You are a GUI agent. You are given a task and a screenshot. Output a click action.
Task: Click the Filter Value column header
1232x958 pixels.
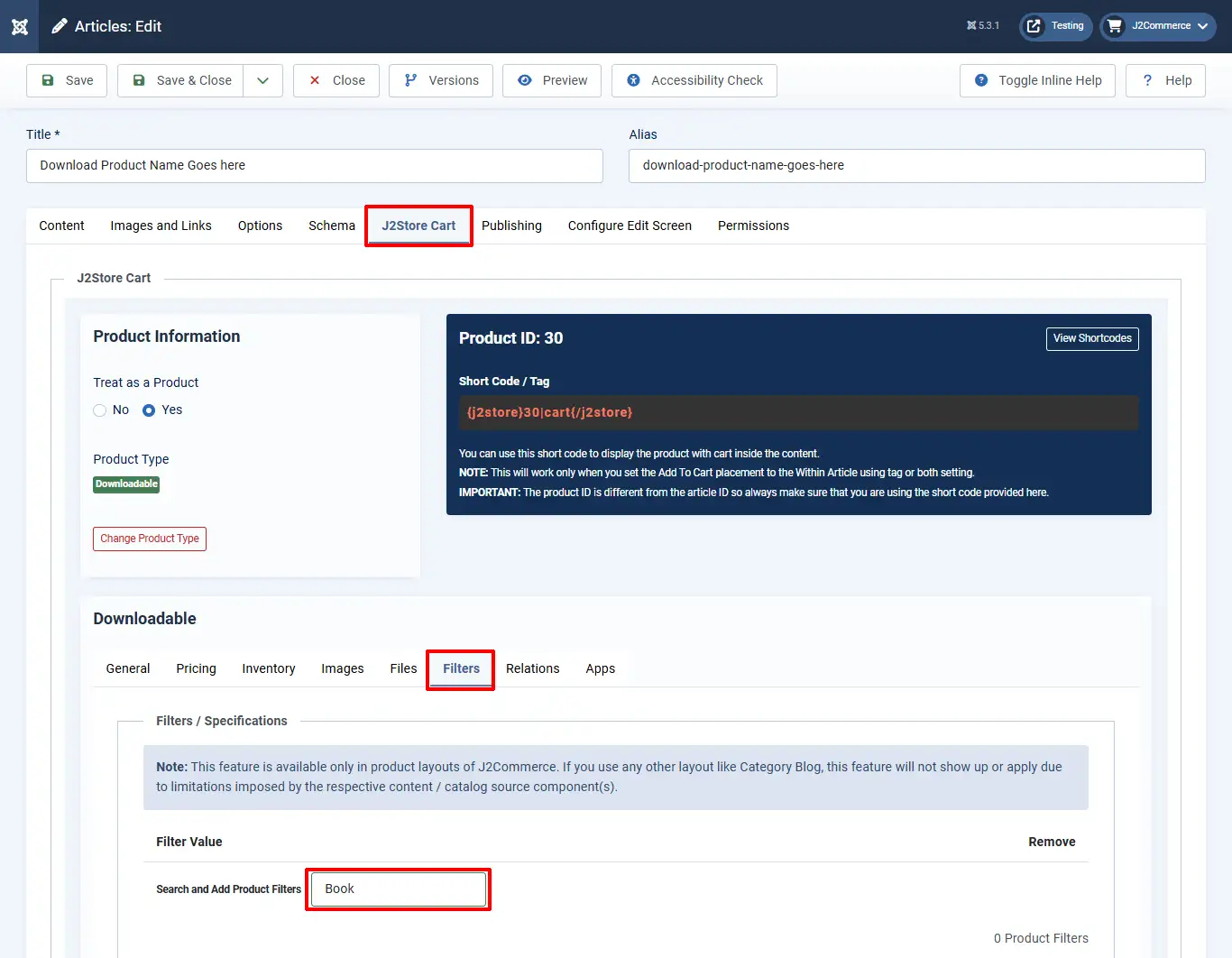[x=189, y=842]
